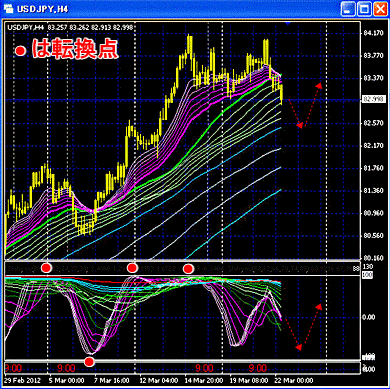This screenshot has height=389, width=390.
Task: Click the USDJPY,H4 OHLC header text
Action: 70,27
